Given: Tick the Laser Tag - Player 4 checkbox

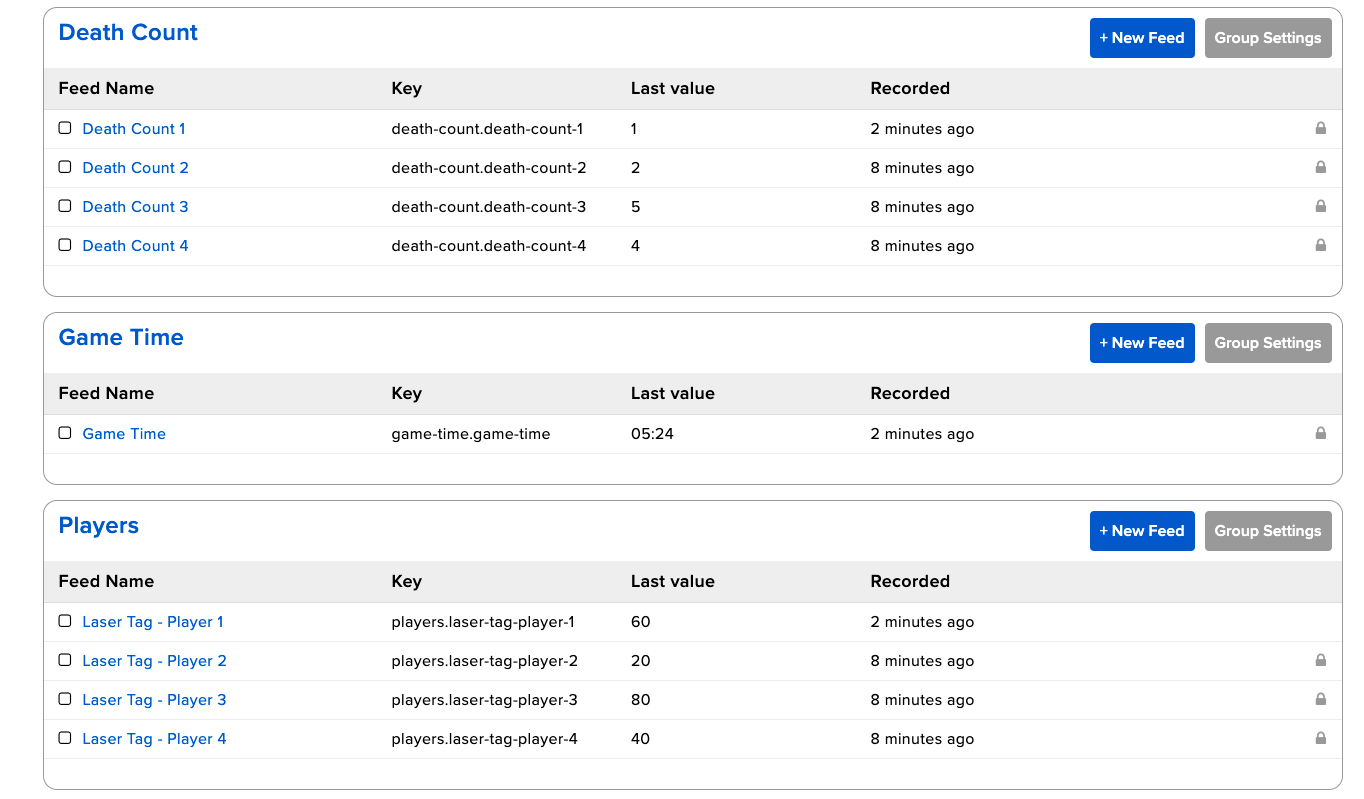Looking at the screenshot, I should (65, 738).
